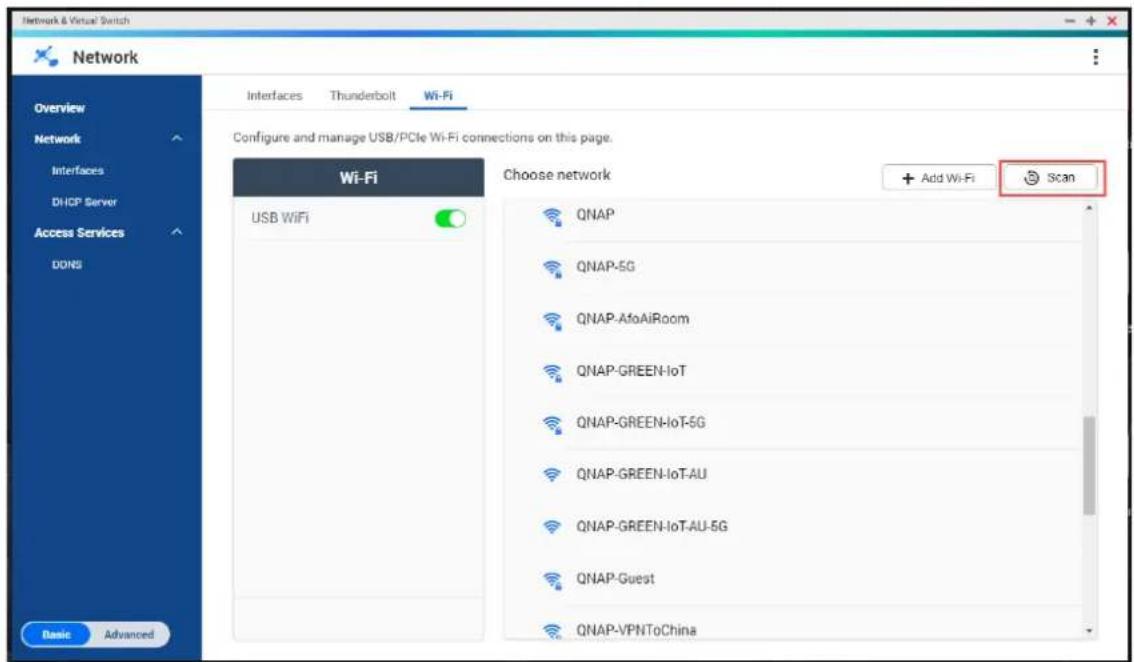Click the signal icon for QNAP-GREEN-IoT-AU-5G
This screenshot has width=1134, height=662.
tap(553, 527)
